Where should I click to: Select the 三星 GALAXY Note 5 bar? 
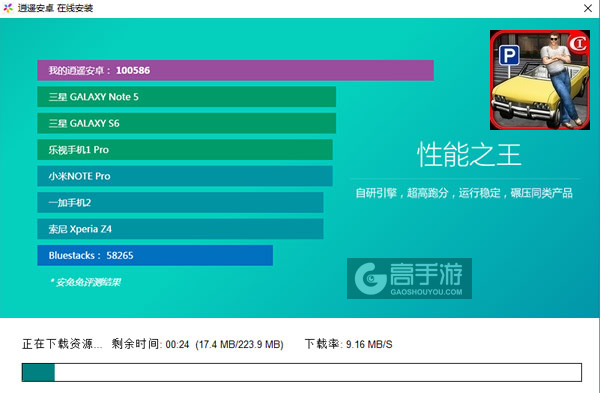pos(186,96)
